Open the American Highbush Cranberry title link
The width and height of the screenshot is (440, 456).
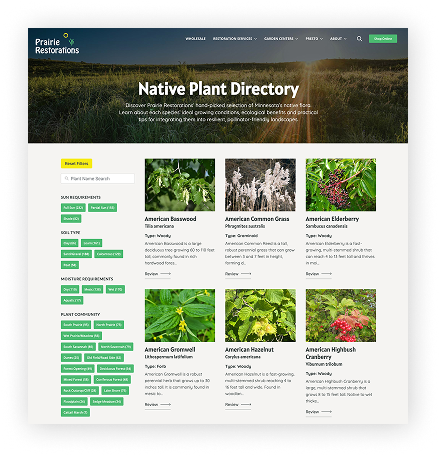tap(331, 353)
